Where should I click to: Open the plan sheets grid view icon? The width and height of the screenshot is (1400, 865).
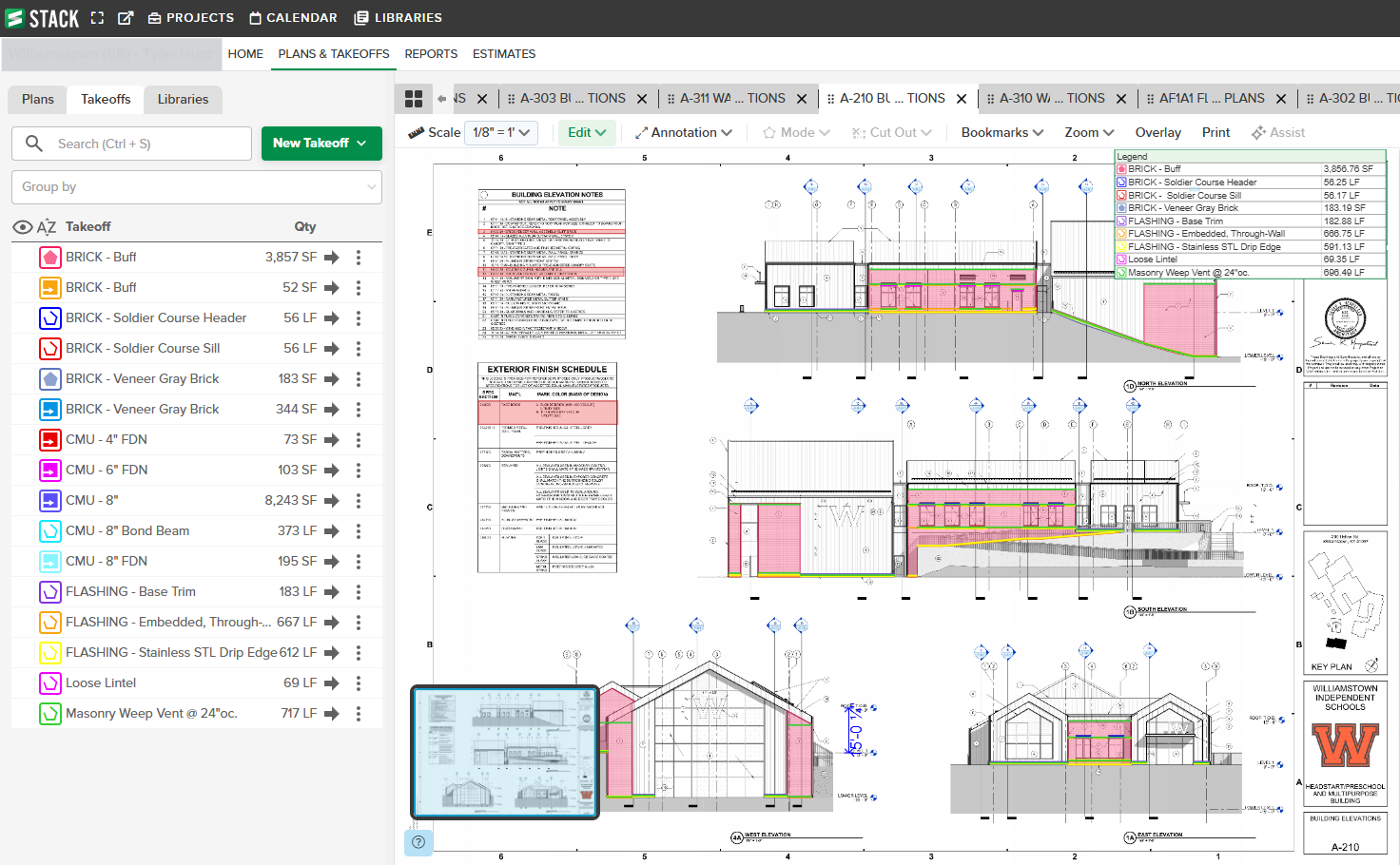click(414, 99)
